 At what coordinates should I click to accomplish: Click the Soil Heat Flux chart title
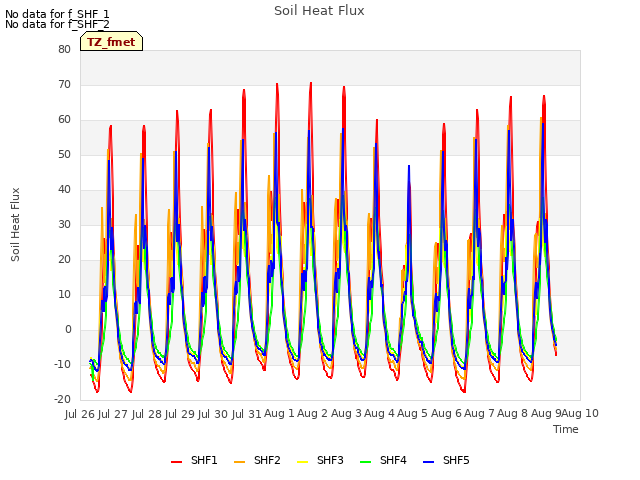[319, 11]
